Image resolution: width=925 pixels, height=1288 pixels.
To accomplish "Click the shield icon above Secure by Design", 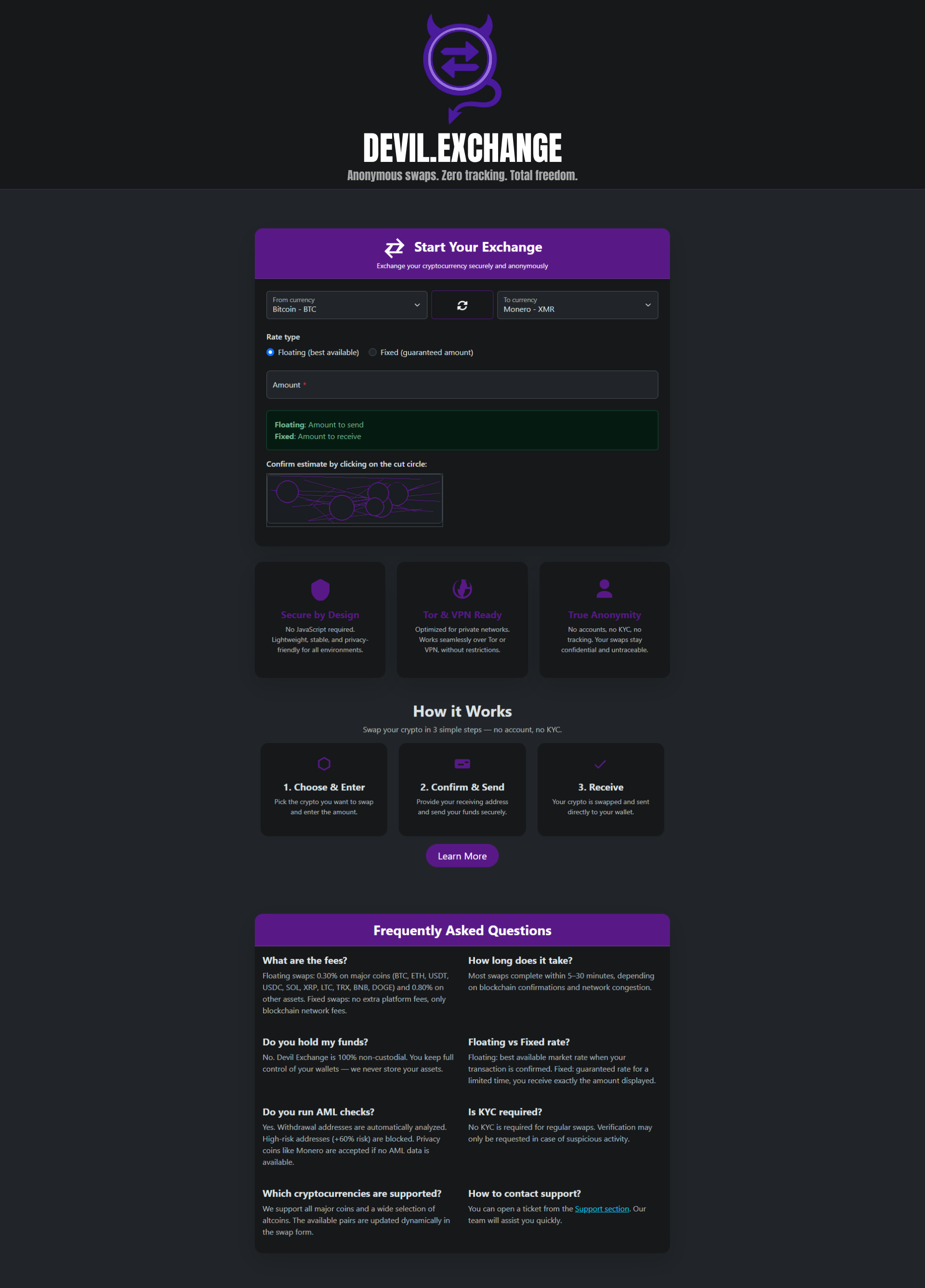I will [x=320, y=589].
